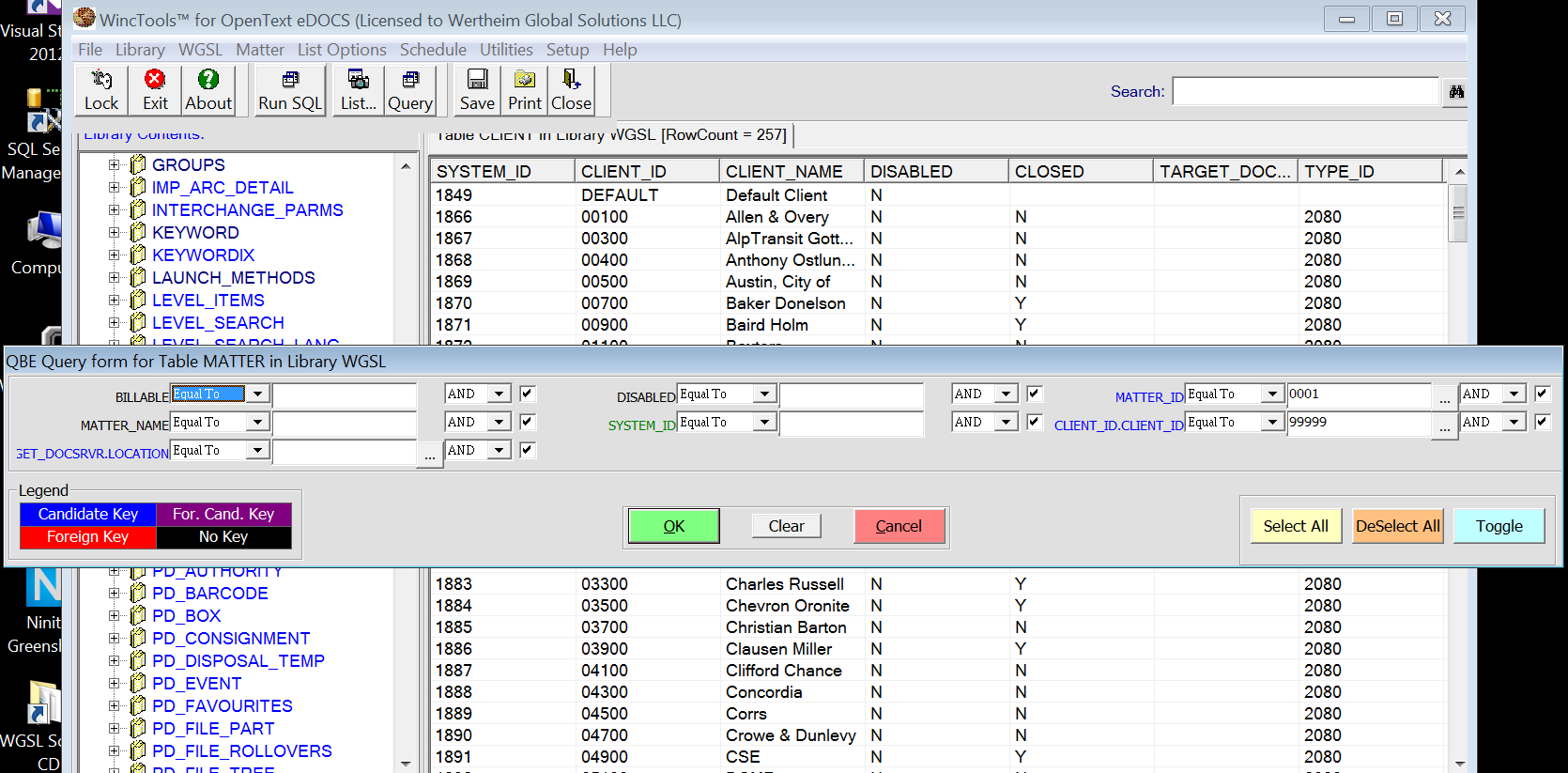Viewport: 1568px width, 773px height.
Task: Expand the PD_CONSIGNMENT tree node
Action: [x=114, y=638]
